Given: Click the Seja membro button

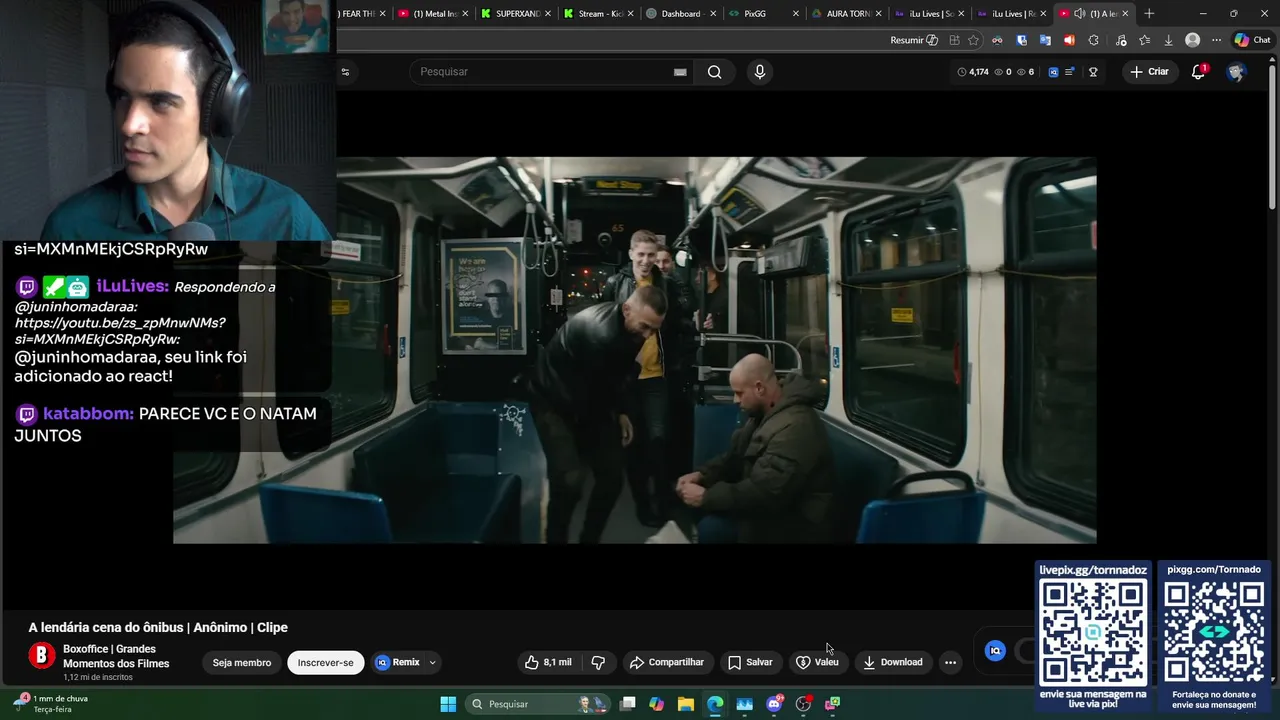Looking at the screenshot, I should coord(241,662).
